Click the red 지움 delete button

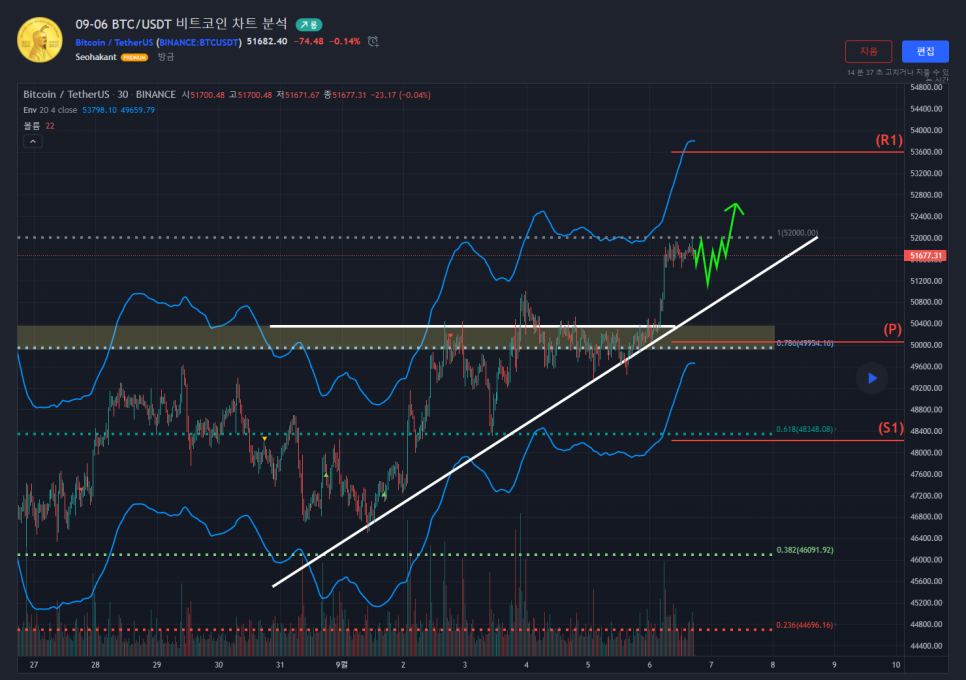point(868,51)
